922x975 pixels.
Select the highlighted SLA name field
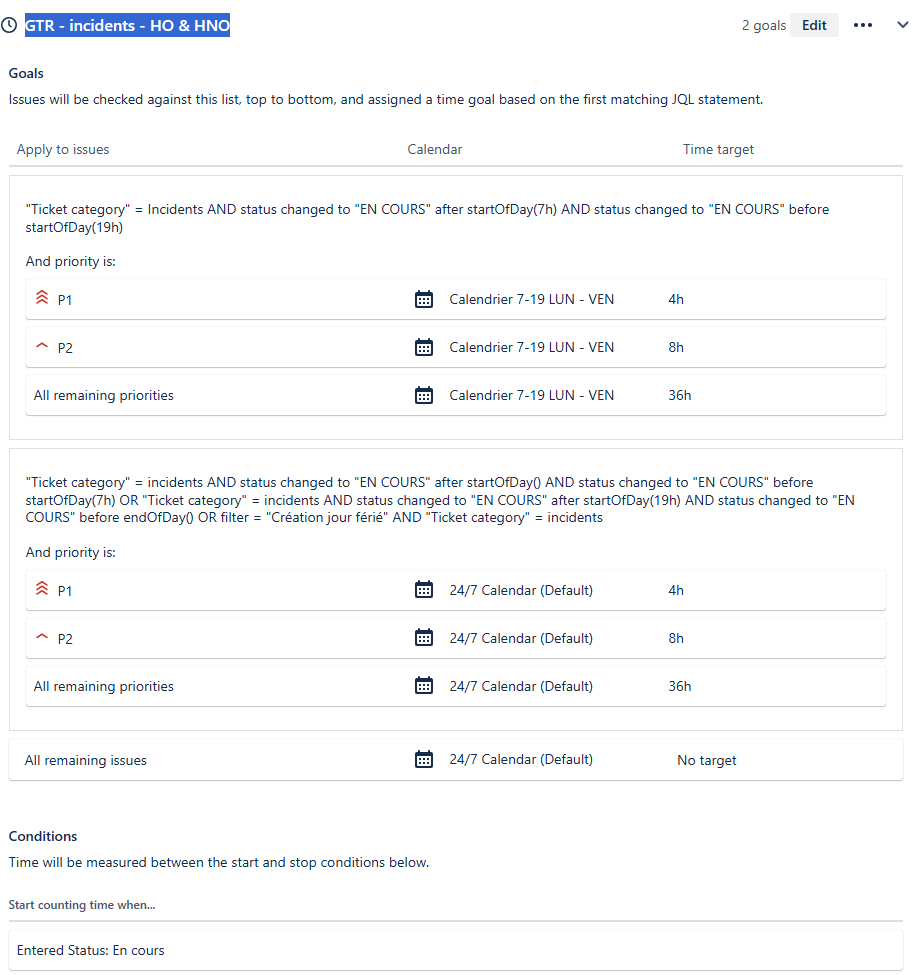(127, 25)
